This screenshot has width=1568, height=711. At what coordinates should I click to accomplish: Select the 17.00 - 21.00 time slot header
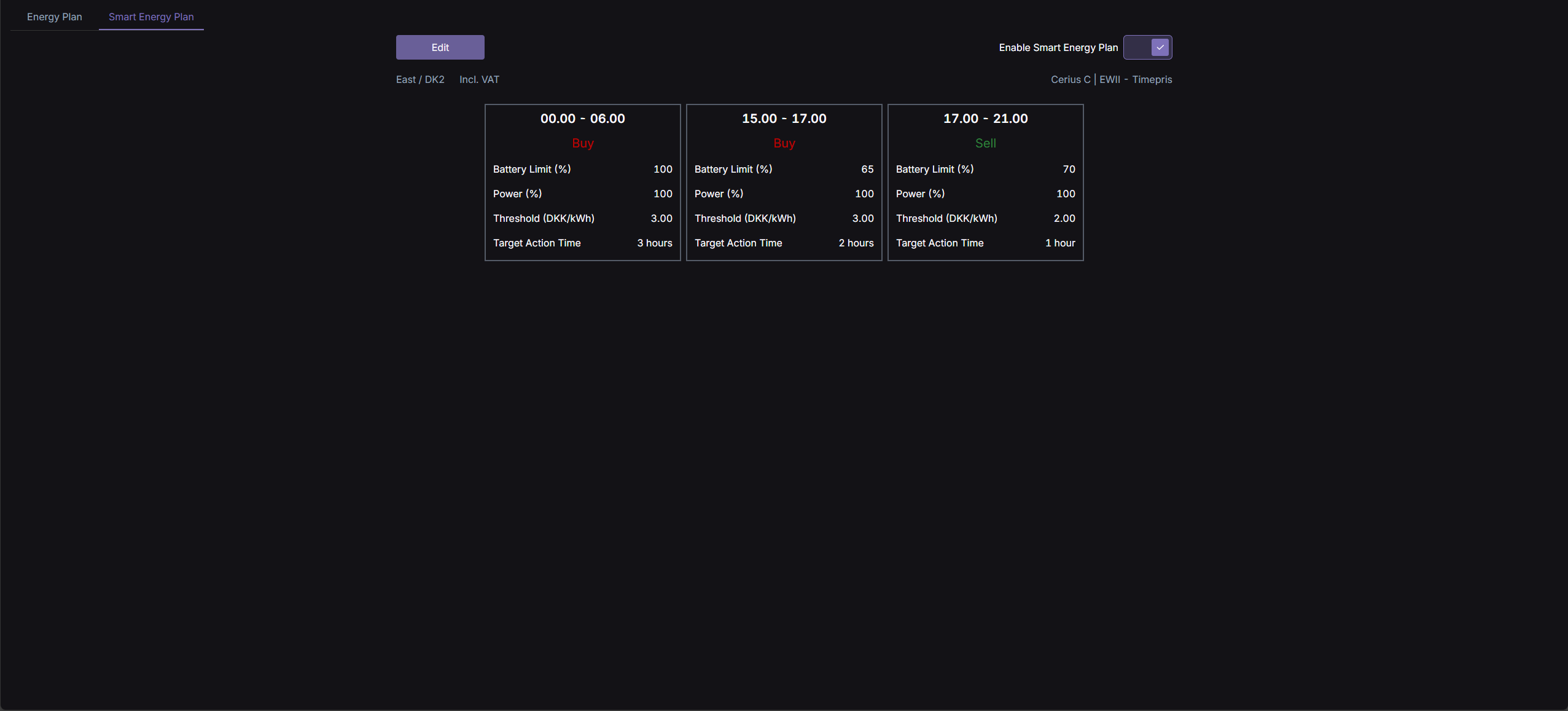[x=985, y=119]
